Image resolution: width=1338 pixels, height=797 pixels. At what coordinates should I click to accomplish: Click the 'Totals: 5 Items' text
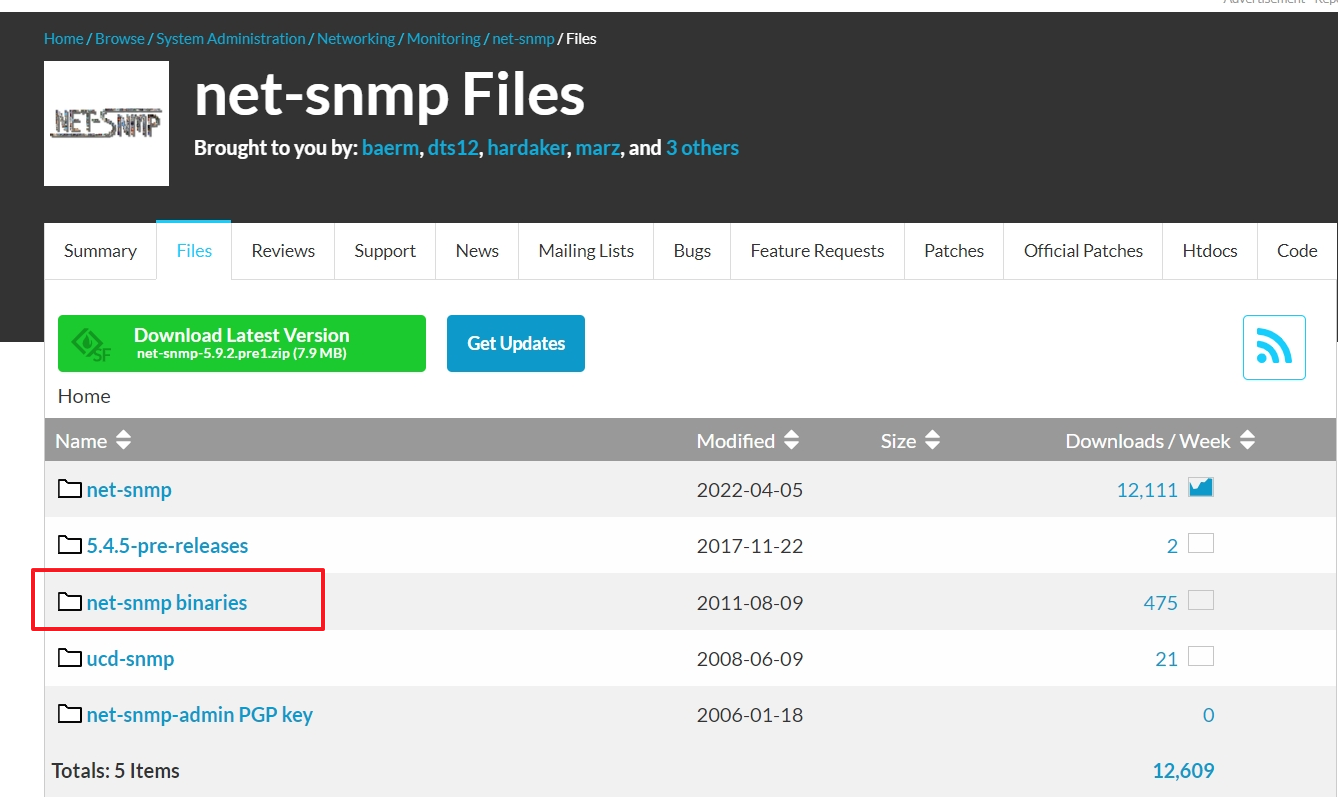(116, 771)
